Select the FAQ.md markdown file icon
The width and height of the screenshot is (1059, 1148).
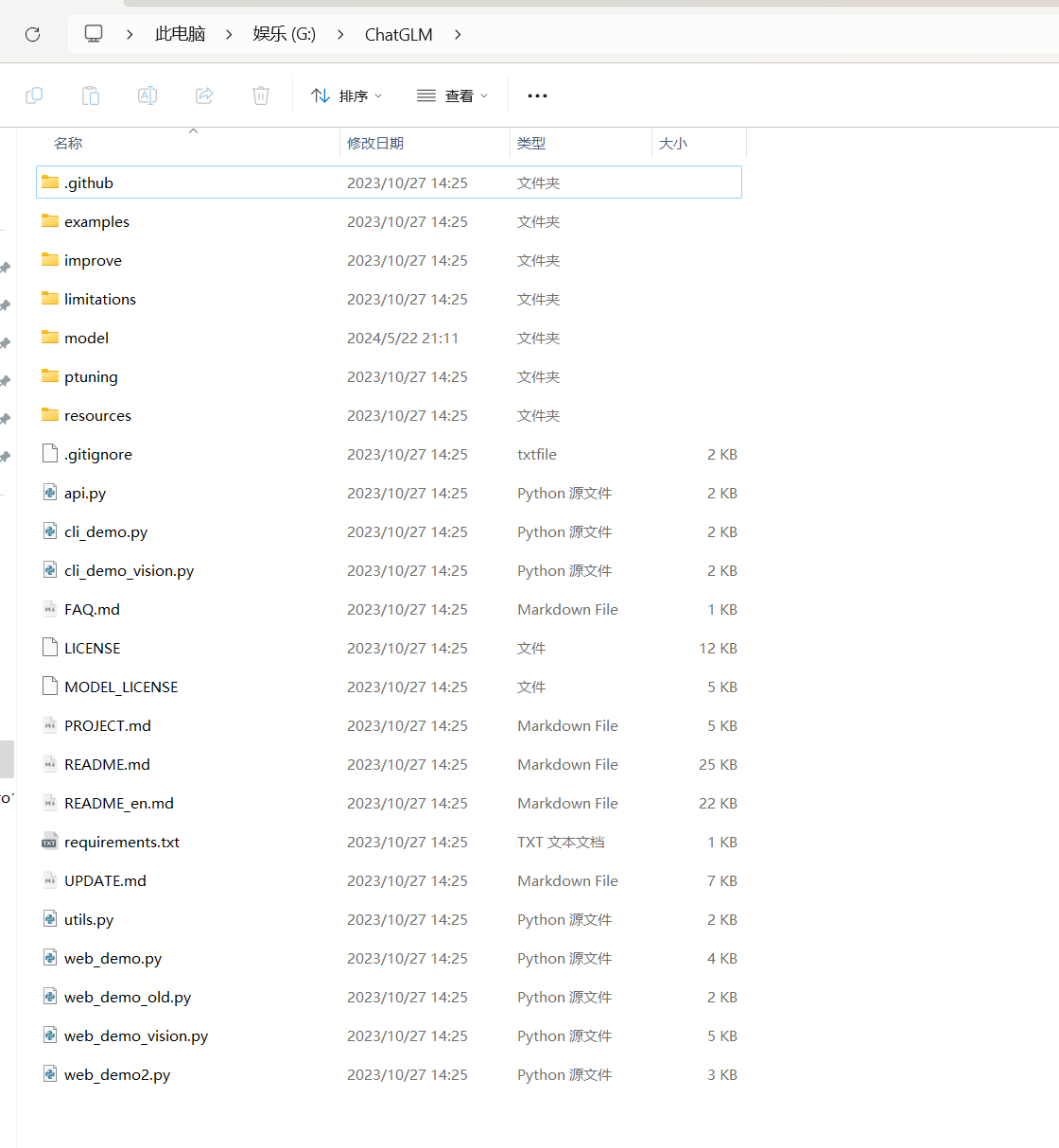pyautogui.click(x=50, y=608)
